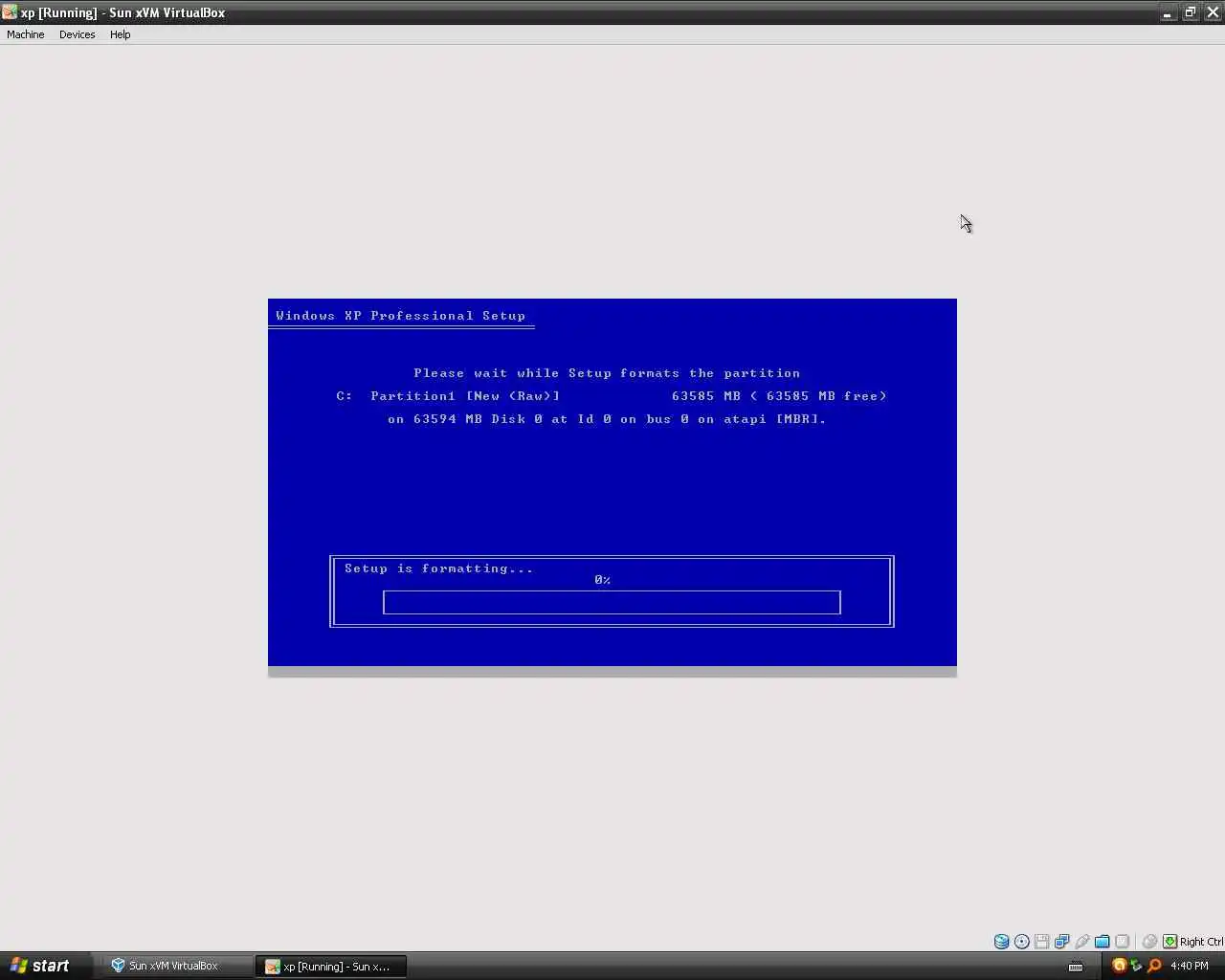Click the green network tray icon
Image resolution: width=1225 pixels, height=980 pixels.
coord(1136,966)
